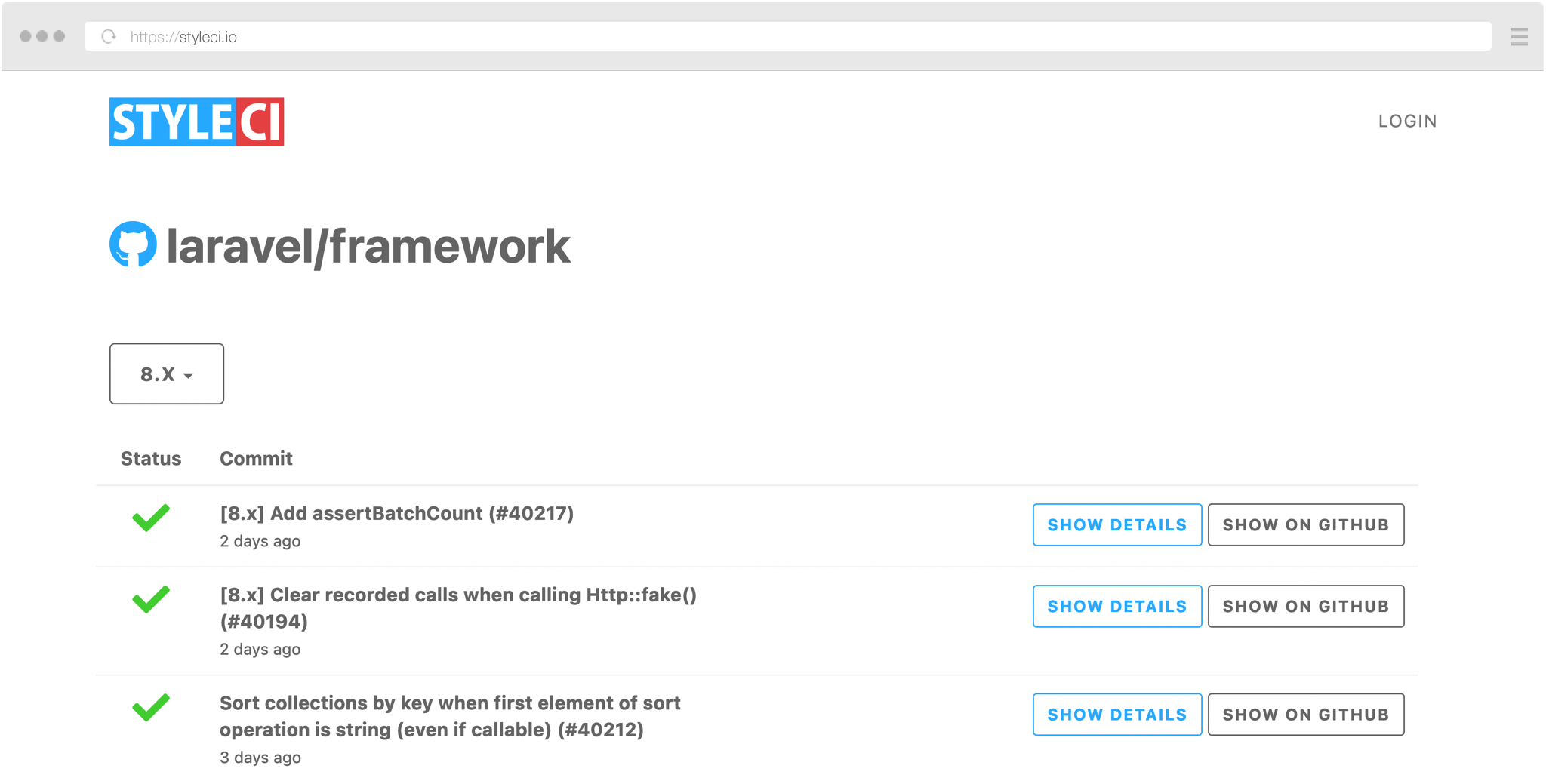This screenshot has height=784, width=1546.
Task: Click the Commit column header
Action: pos(256,458)
